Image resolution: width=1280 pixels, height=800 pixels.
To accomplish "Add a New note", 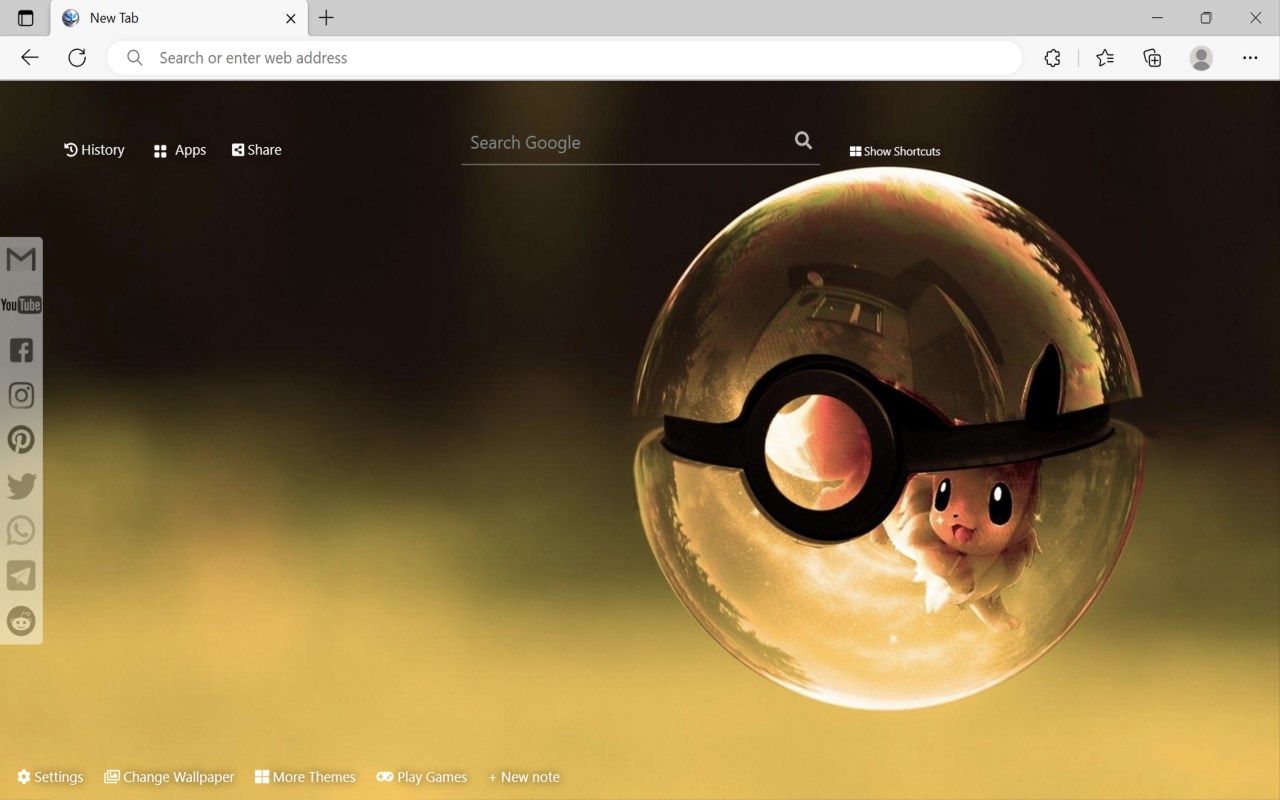I will tap(524, 777).
